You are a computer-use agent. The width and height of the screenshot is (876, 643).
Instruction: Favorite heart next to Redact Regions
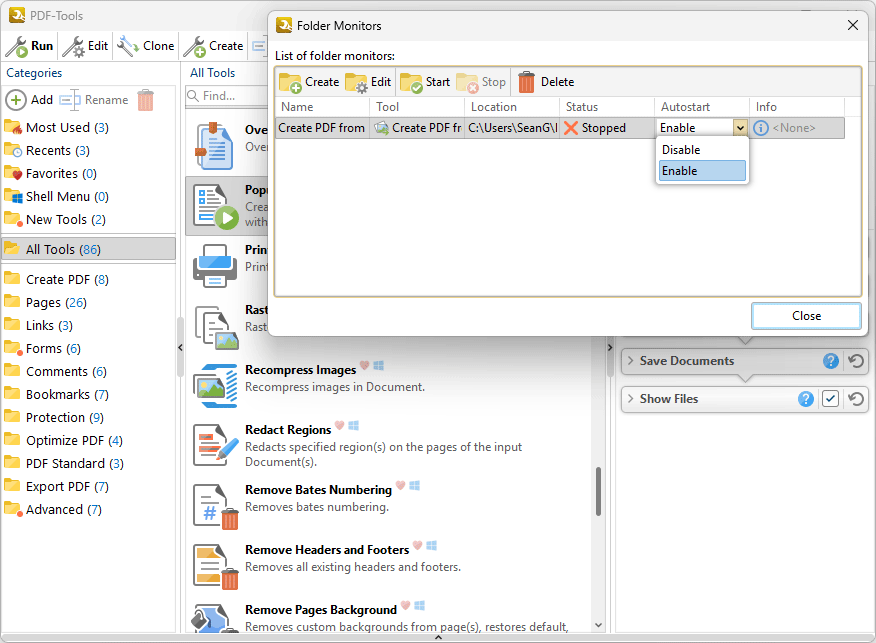tap(339, 426)
